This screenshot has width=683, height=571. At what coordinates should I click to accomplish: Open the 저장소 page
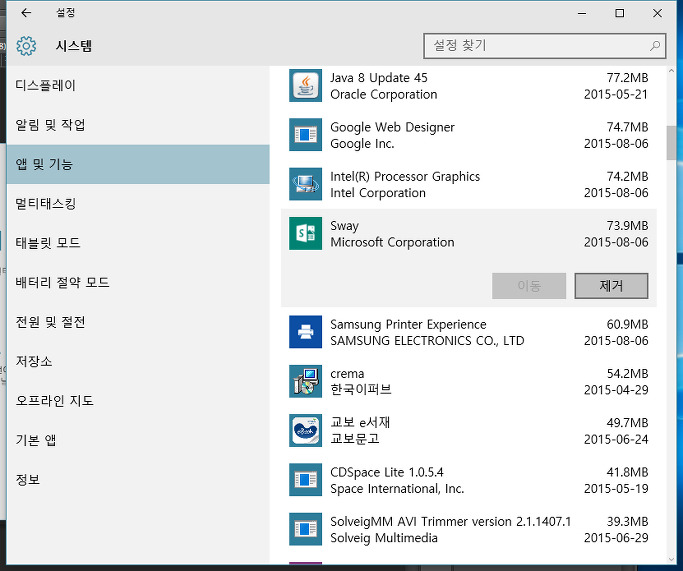[138, 361]
